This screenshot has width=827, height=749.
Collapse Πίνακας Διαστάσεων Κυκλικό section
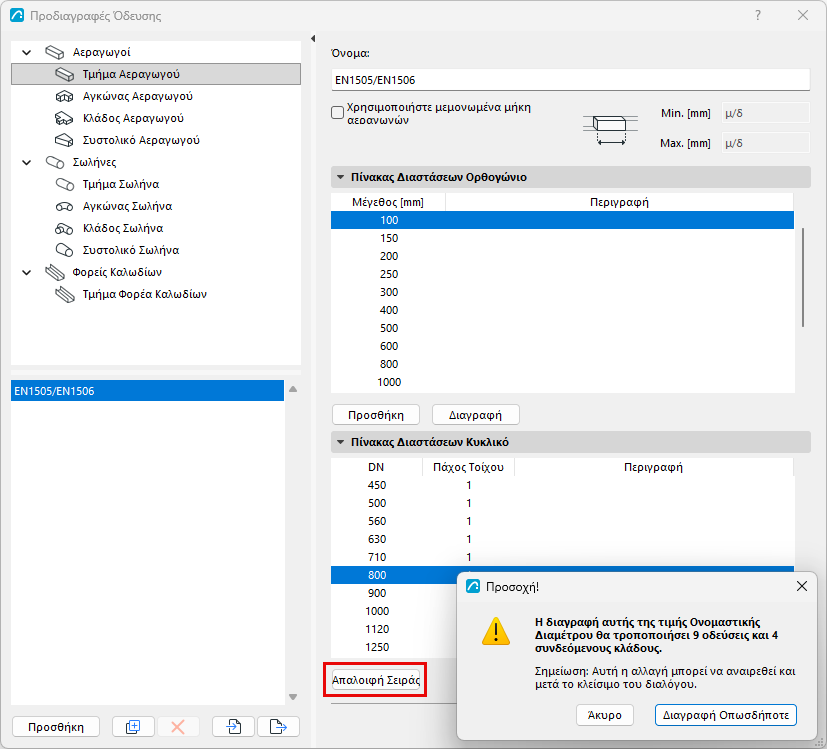341,442
